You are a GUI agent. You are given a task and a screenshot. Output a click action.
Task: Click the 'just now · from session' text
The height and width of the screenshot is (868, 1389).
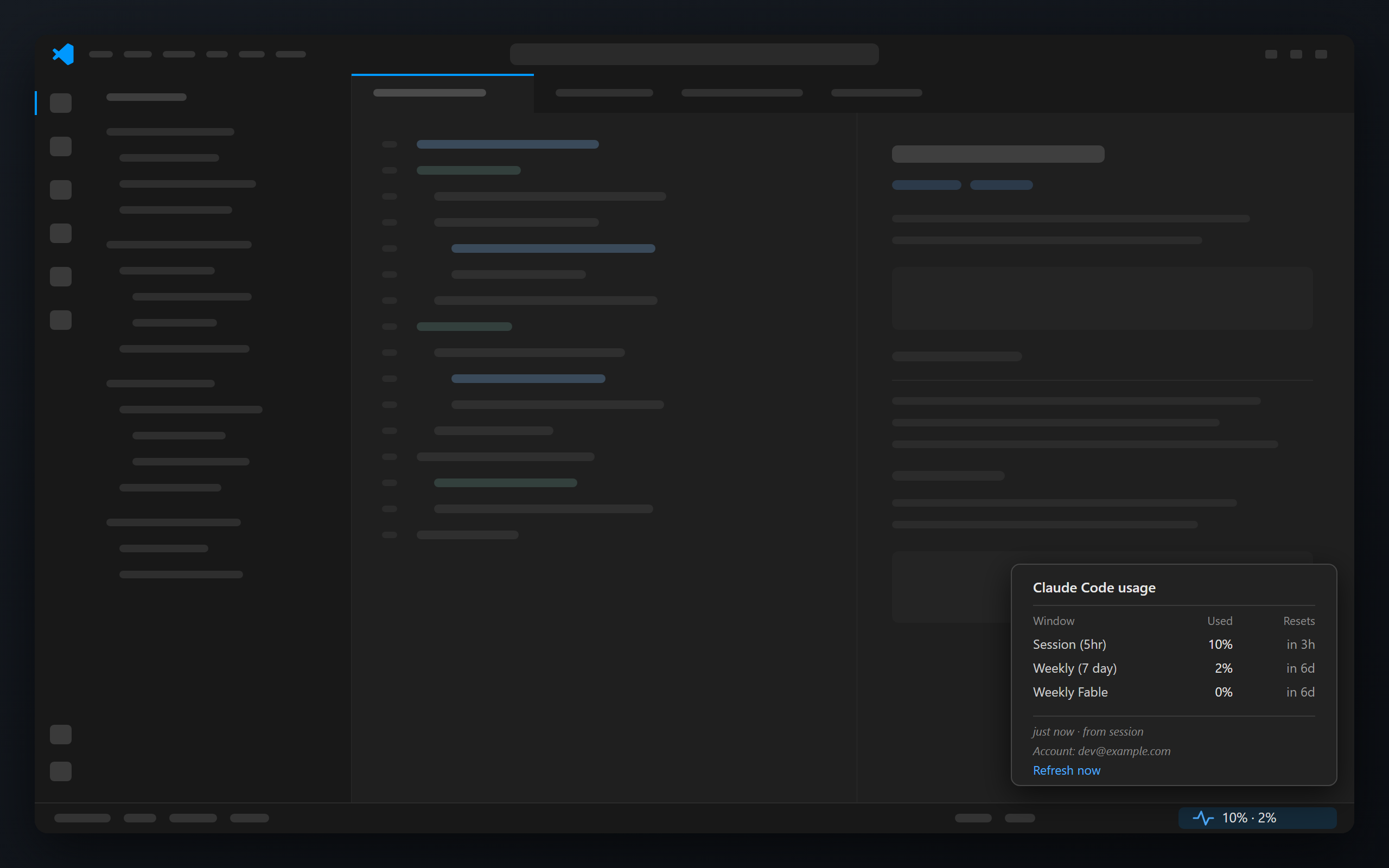(1088, 731)
